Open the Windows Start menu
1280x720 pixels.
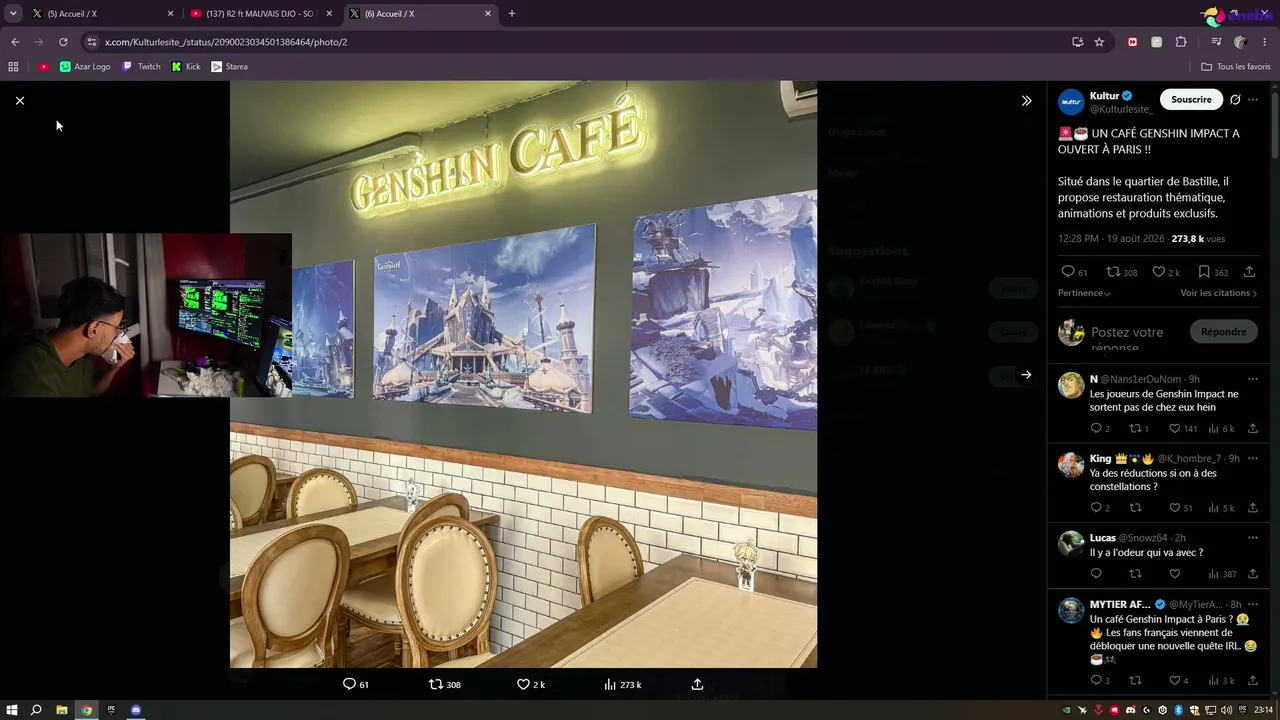pyautogui.click(x=12, y=710)
